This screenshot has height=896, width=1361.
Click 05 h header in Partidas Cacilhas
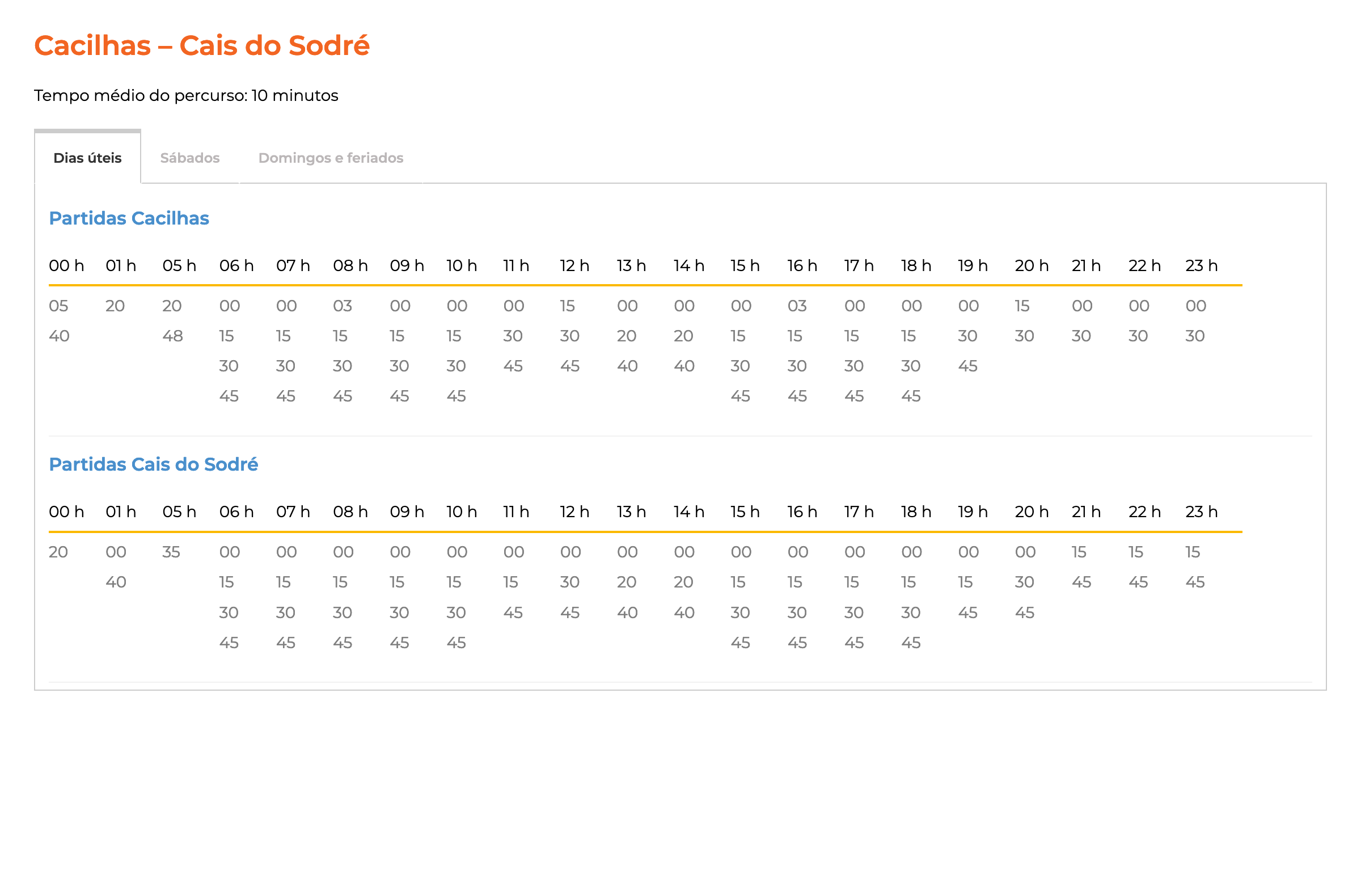(180, 266)
